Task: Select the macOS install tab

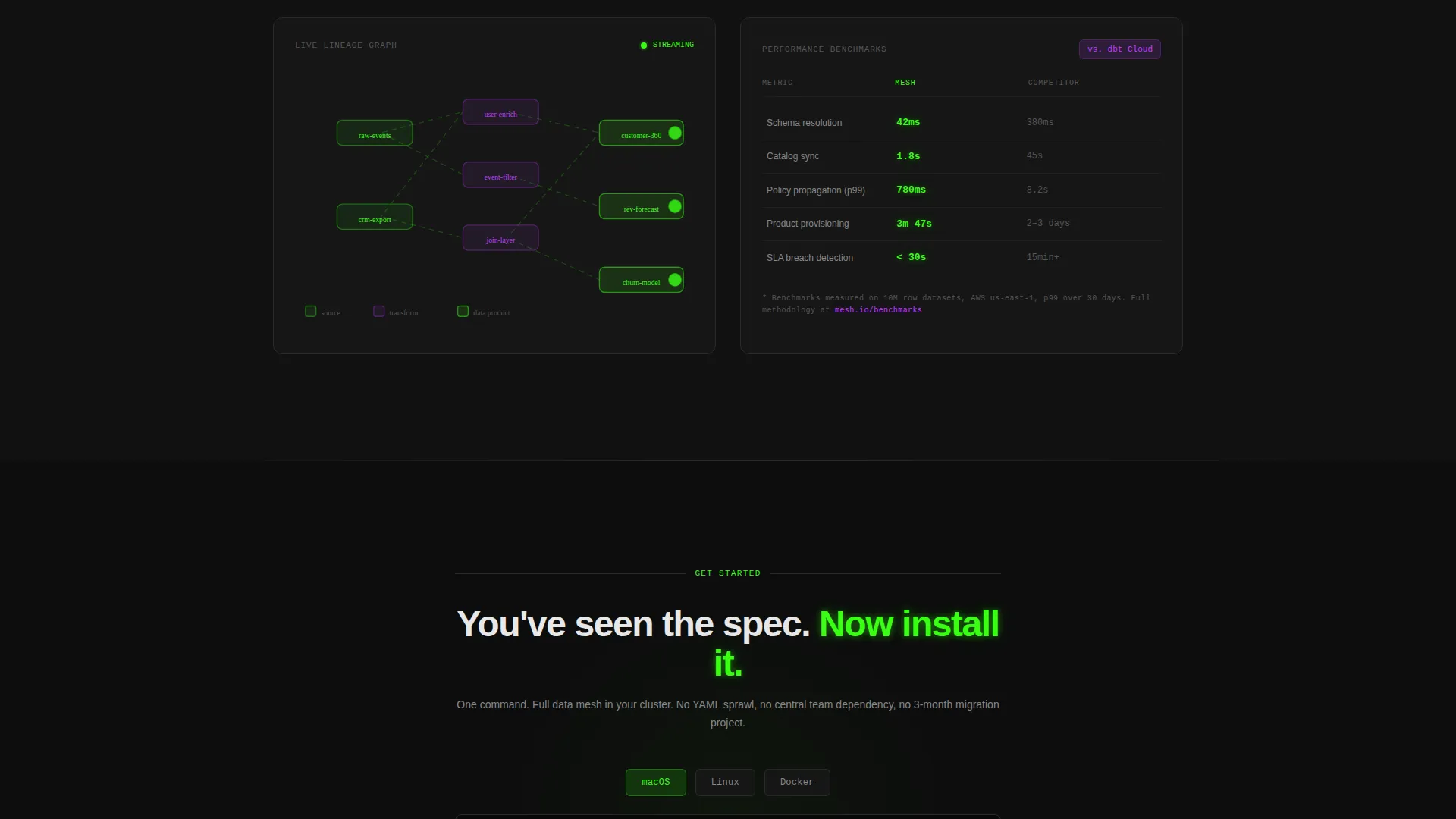Action: pyautogui.click(x=655, y=782)
